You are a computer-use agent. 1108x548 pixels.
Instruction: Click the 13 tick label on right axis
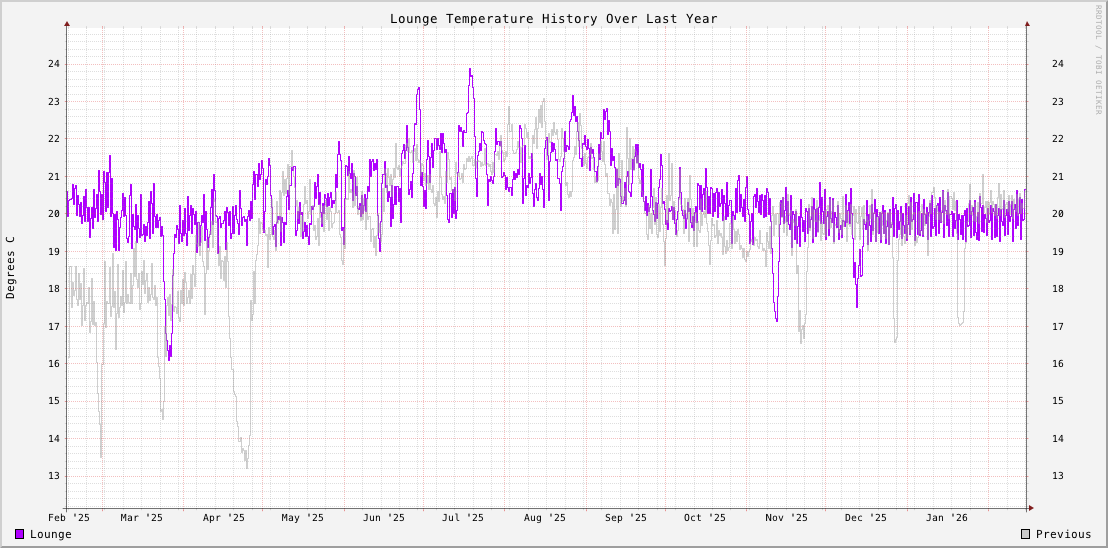click(1057, 476)
